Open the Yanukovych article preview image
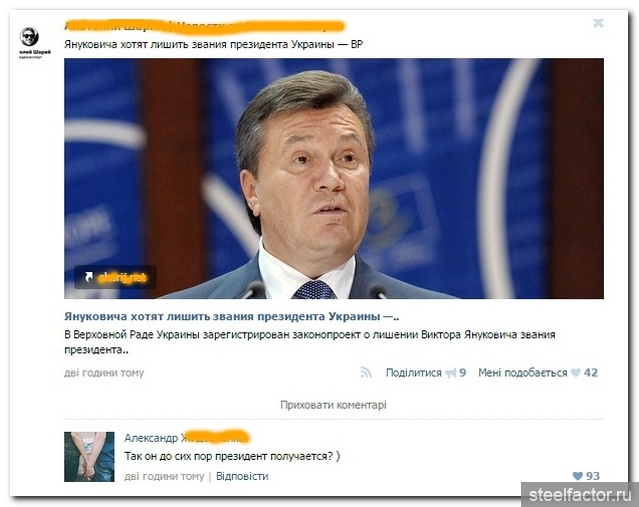 [334, 179]
